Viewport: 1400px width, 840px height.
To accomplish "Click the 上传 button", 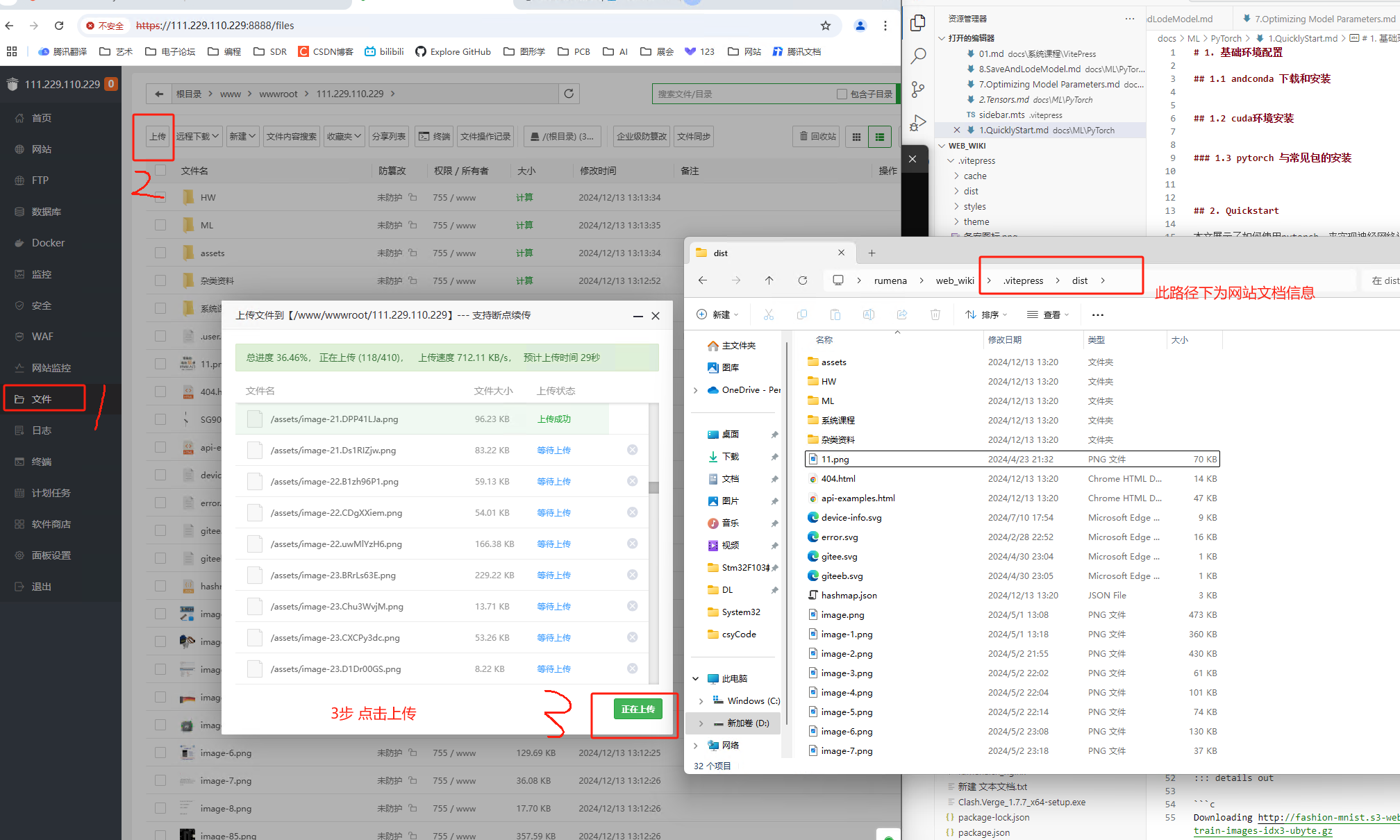I will 158,137.
